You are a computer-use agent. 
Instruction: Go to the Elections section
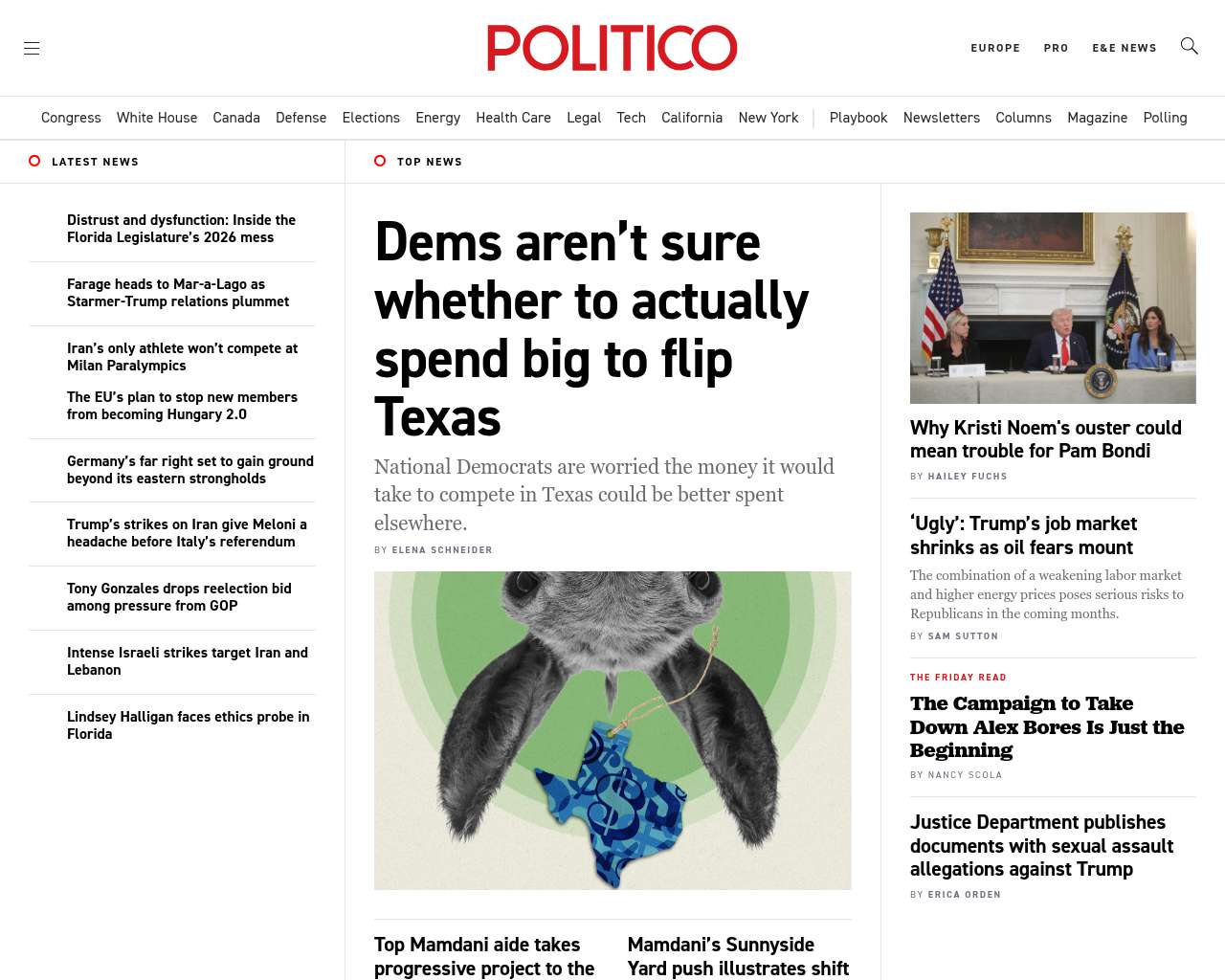(x=371, y=118)
